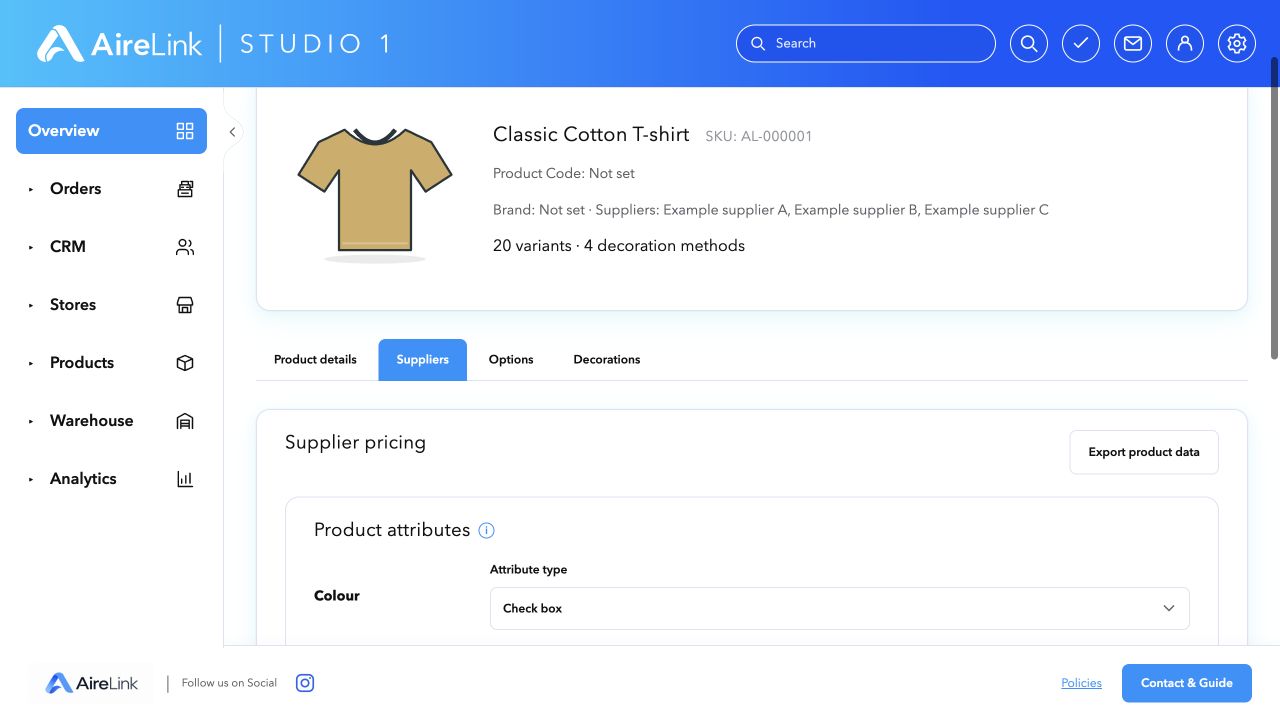Click the Analytics bar chart icon
The width and height of the screenshot is (1280, 720).
pyautogui.click(x=185, y=479)
